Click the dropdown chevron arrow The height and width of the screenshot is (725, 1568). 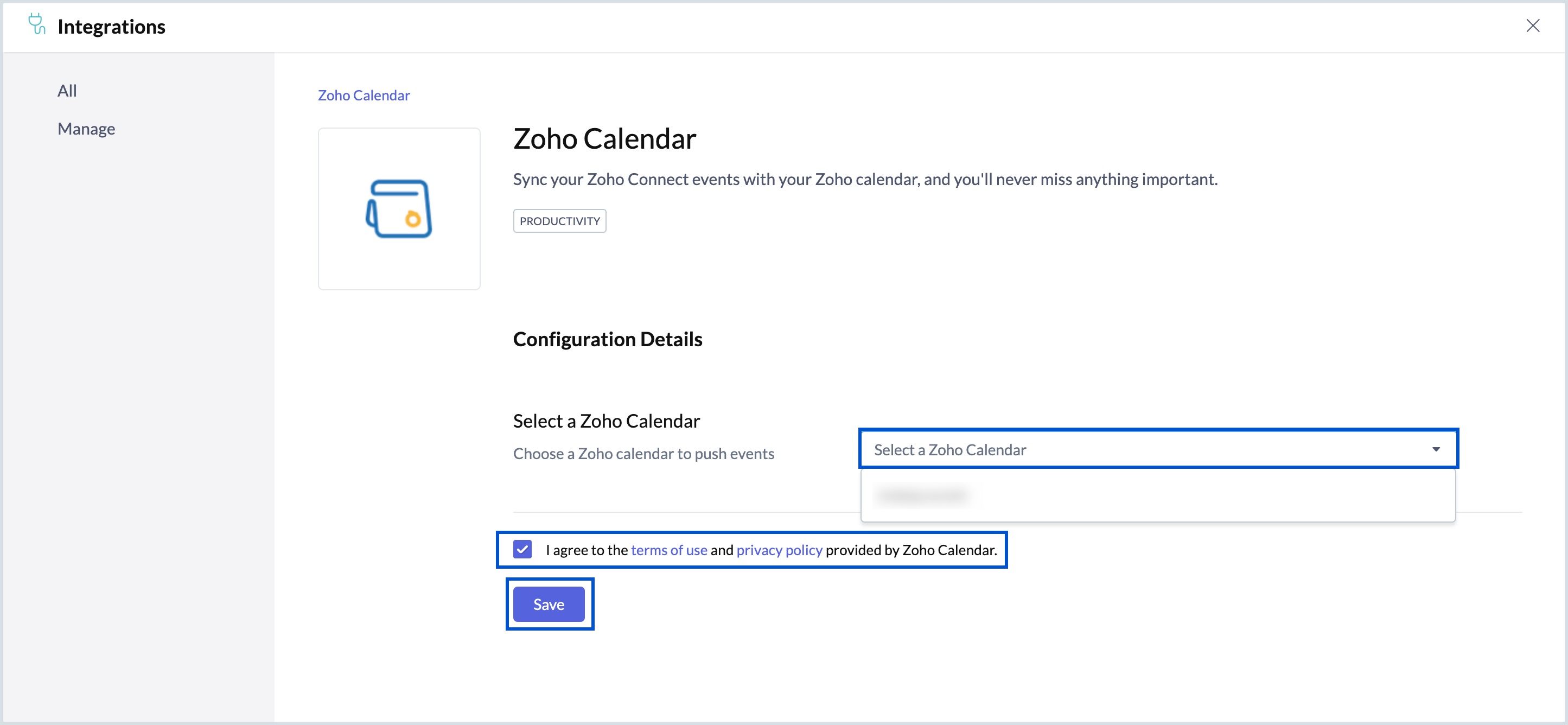pyautogui.click(x=1435, y=449)
